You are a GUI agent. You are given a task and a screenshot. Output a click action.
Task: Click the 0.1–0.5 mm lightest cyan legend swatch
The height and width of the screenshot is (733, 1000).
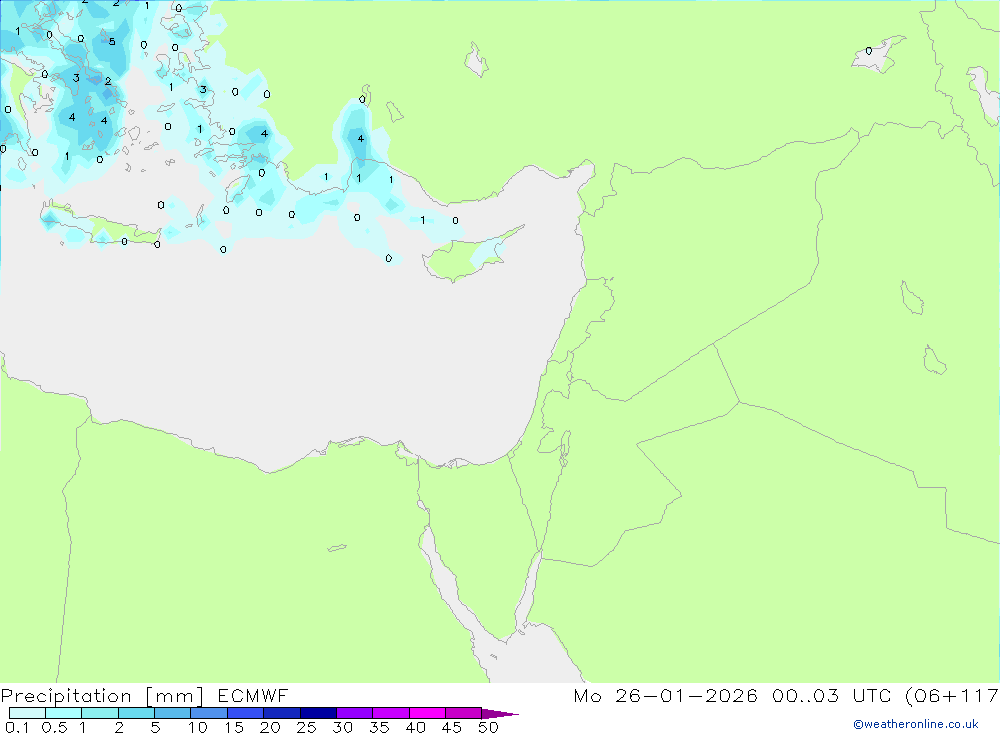pyautogui.click(x=27, y=713)
